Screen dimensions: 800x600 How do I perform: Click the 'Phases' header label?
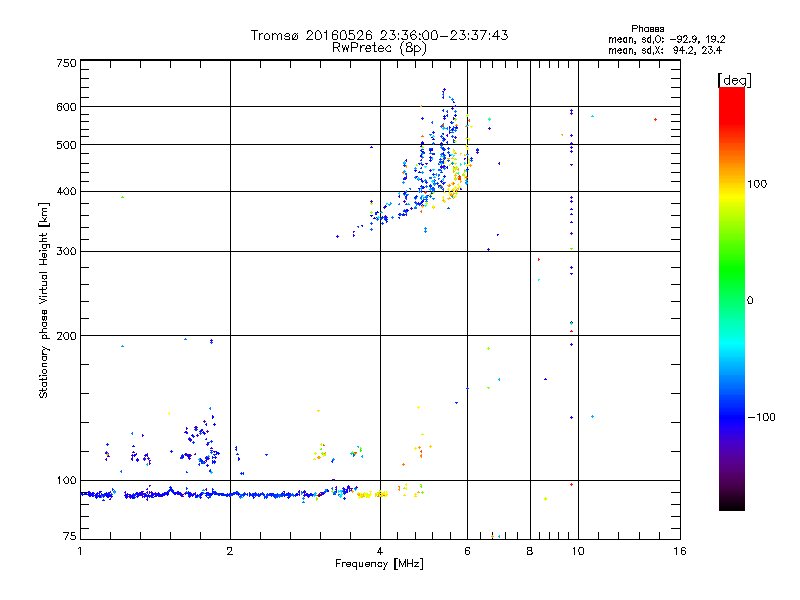click(x=647, y=29)
